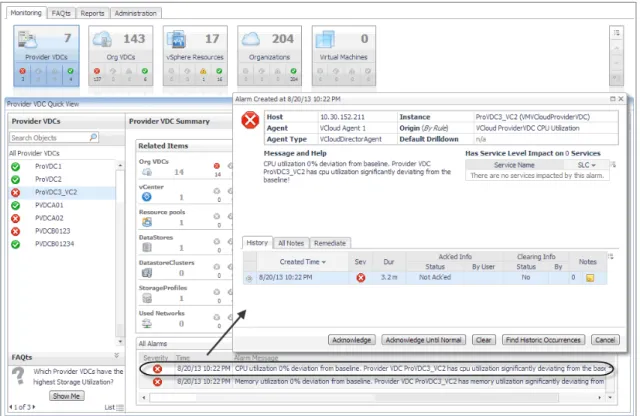Click the Org VDCs related item icon
This screenshot has height=416, width=640.
click(147, 172)
